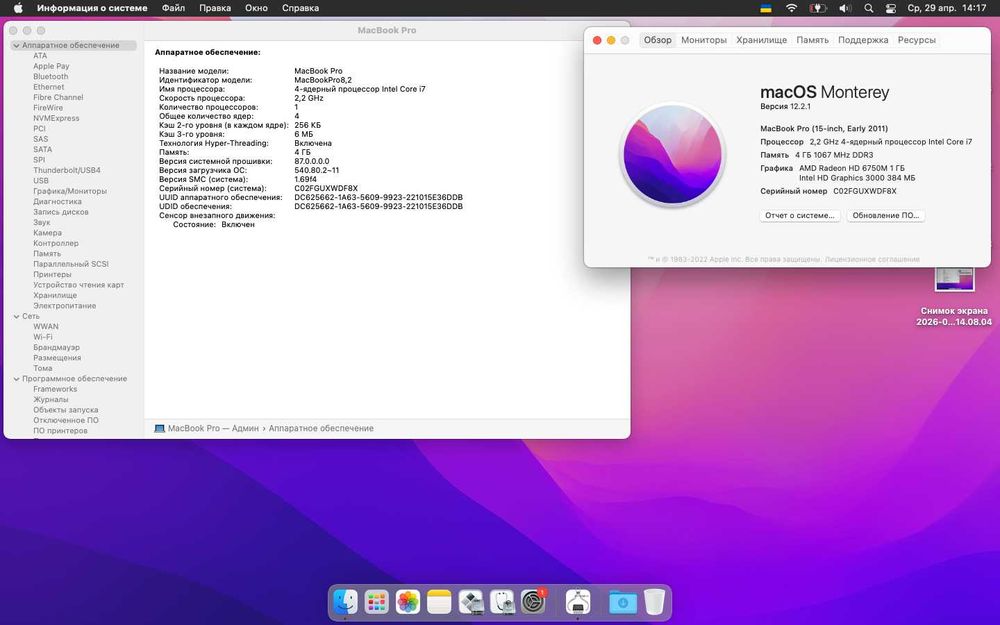Image resolution: width=1000 pixels, height=625 pixels.
Task: Click the Ukrainian flag input source icon
Action: coord(766,8)
